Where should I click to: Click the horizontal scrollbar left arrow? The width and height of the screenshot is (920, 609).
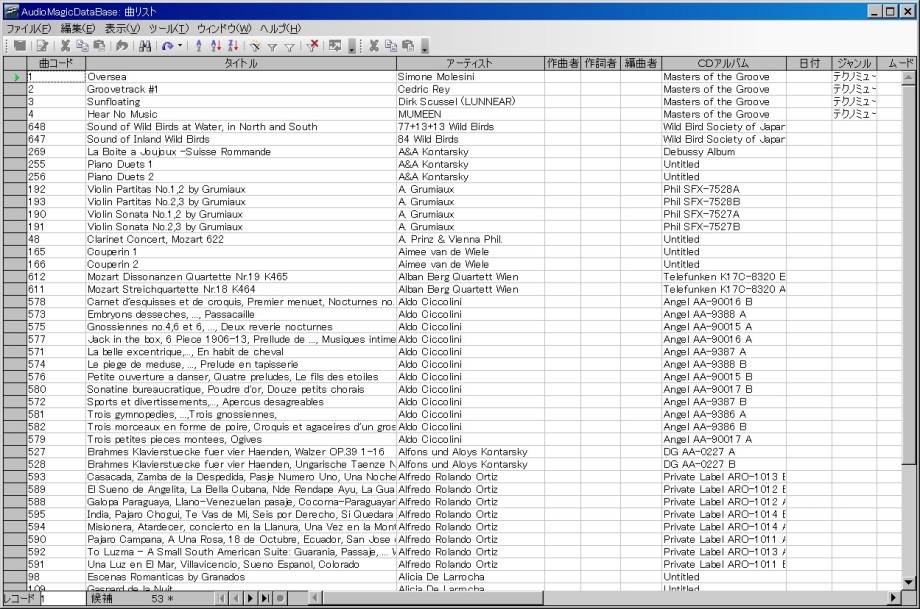tap(316, 598)
